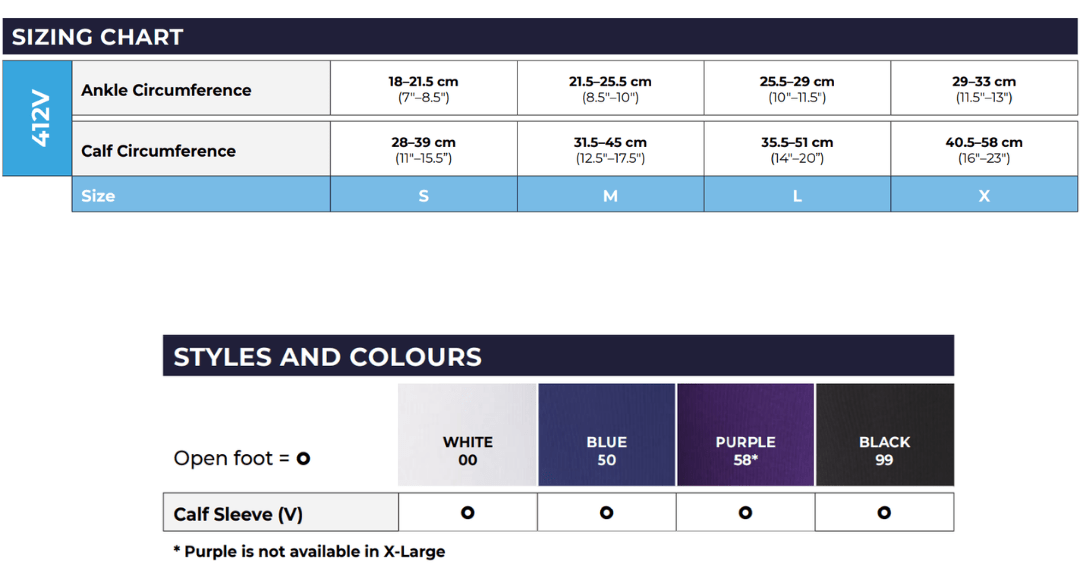Click the Ankle Circumference row label
The height and width of the screenshot is (583, 1080).
pos(166,90)
